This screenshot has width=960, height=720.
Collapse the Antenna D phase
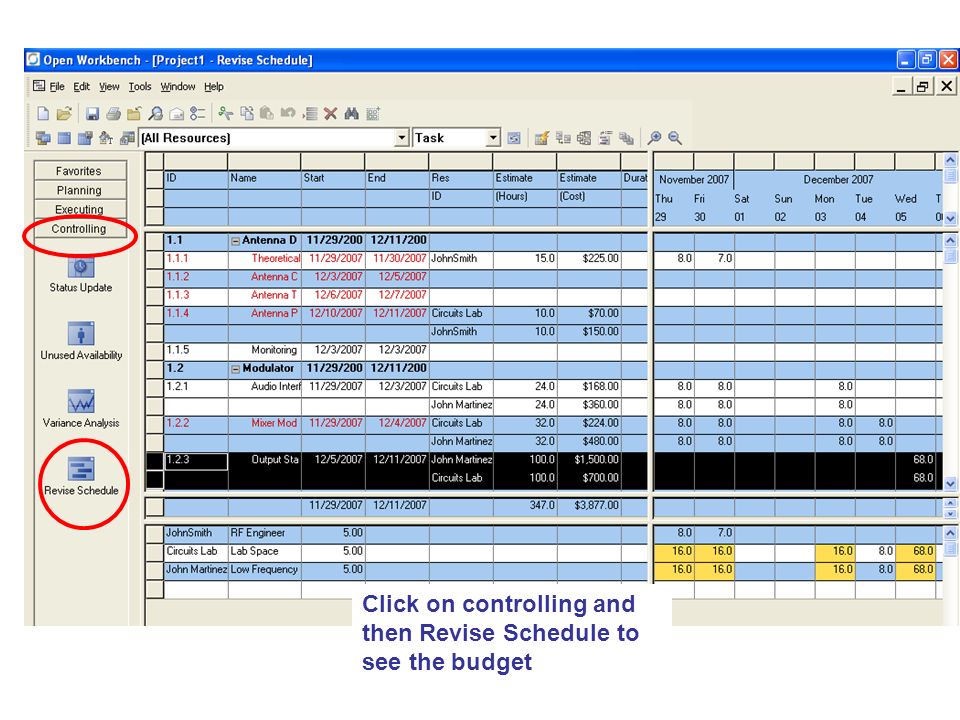point(235,241)
